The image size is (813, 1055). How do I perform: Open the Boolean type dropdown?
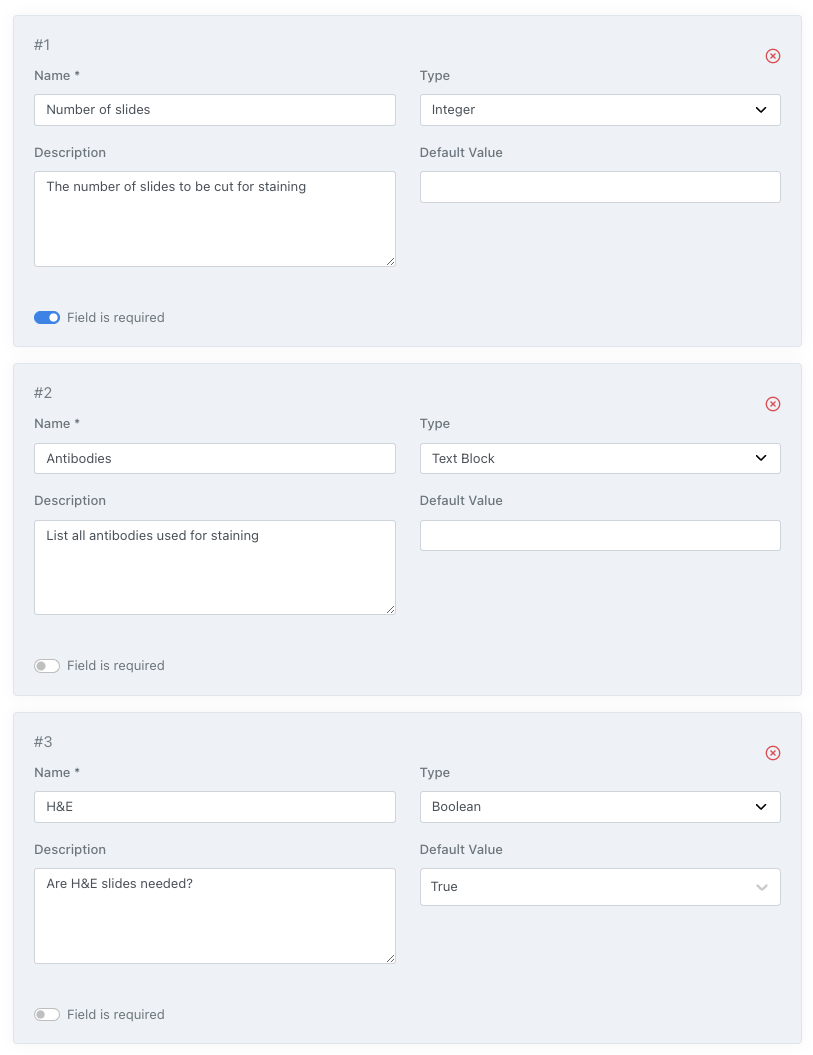click(x=600, y=807)
